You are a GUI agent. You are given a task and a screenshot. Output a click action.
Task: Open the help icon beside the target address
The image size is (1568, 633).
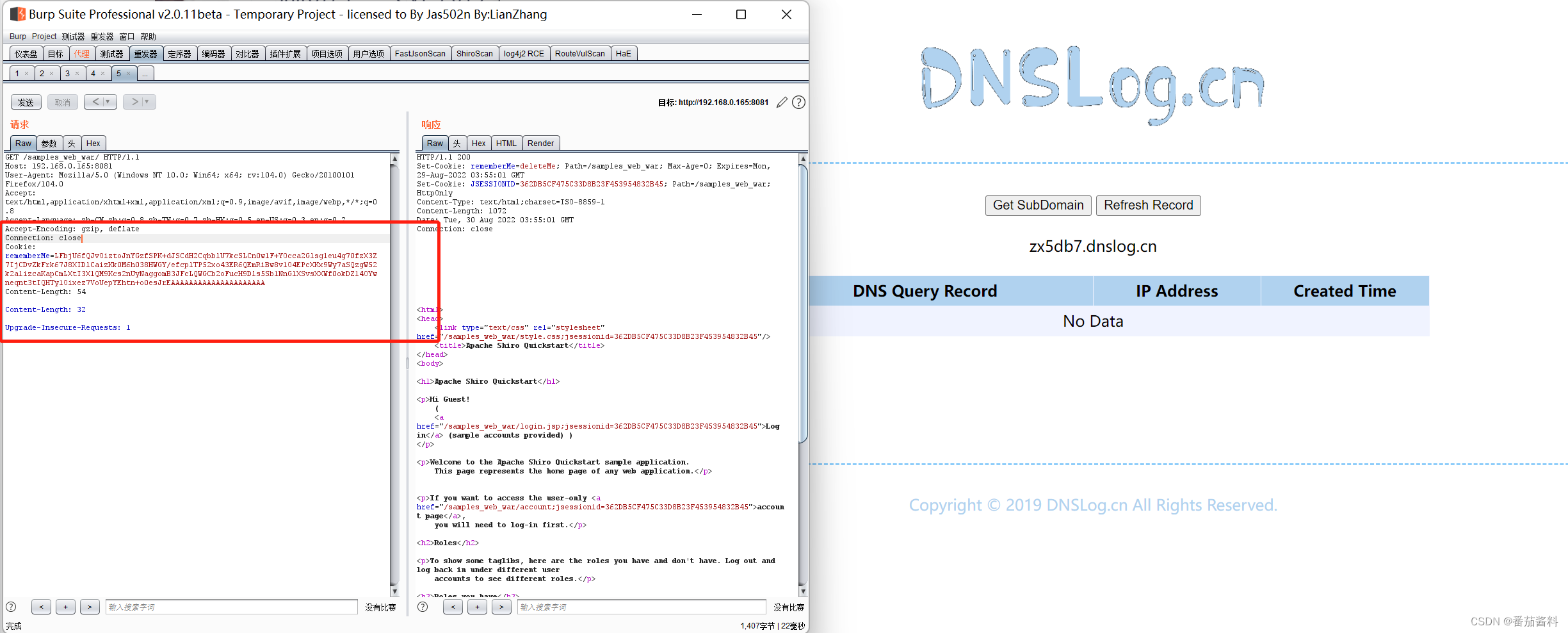[798, 103]
